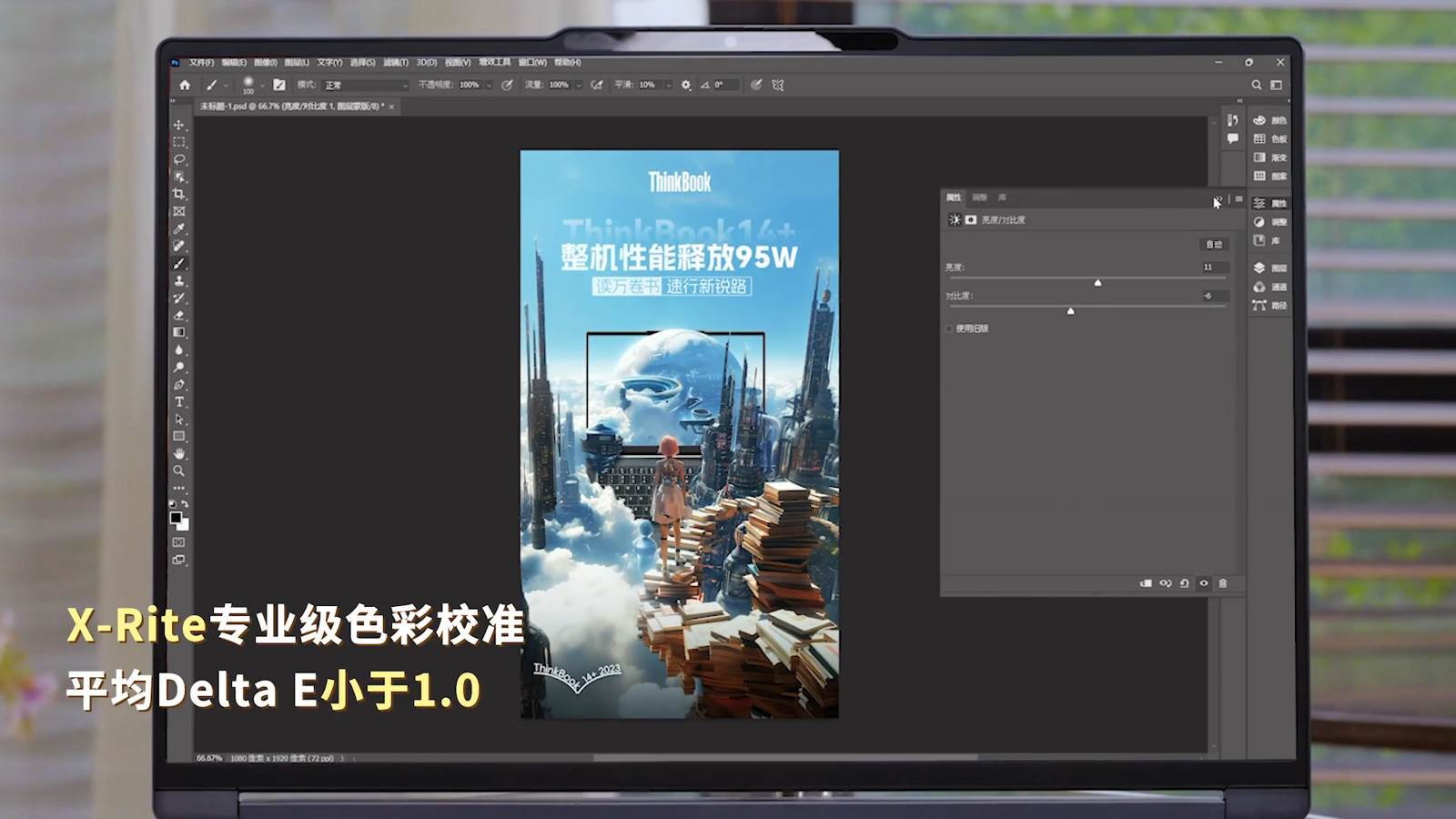Select the Eyedropper tool
Screen dimensions: 1456x819
tap(179, 228)
